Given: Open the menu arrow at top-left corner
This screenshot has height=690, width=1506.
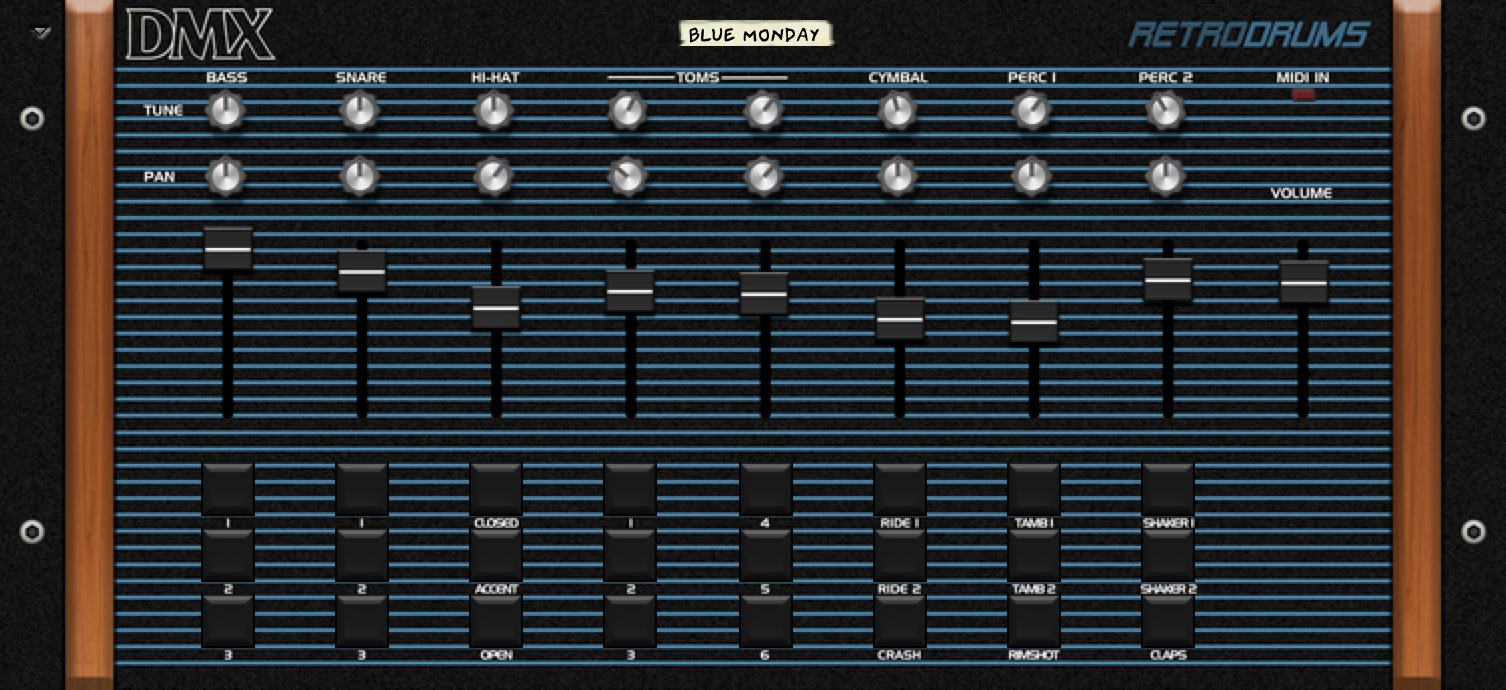Looking at the screenshot, I should (41, 33).
